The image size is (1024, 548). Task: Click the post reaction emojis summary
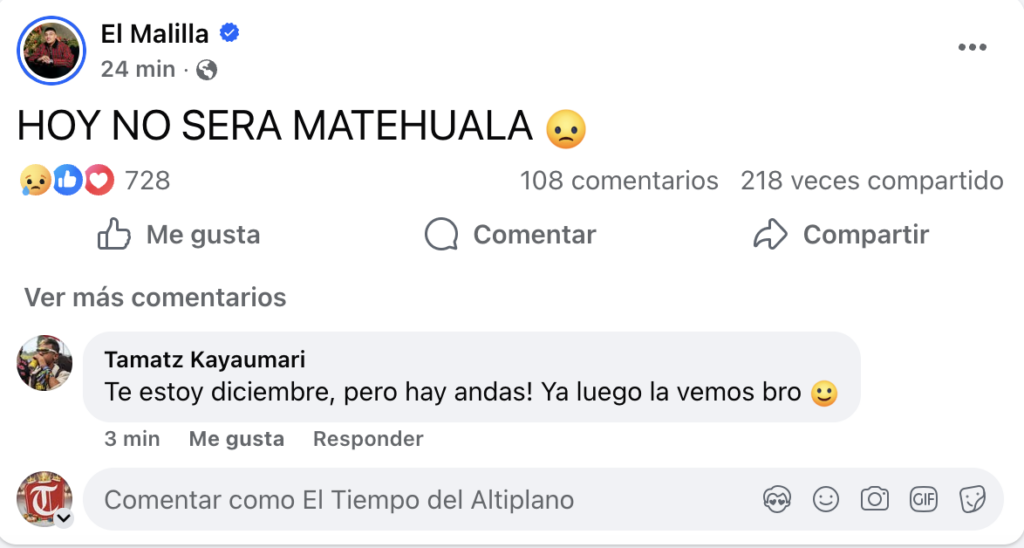pos(66,181)
